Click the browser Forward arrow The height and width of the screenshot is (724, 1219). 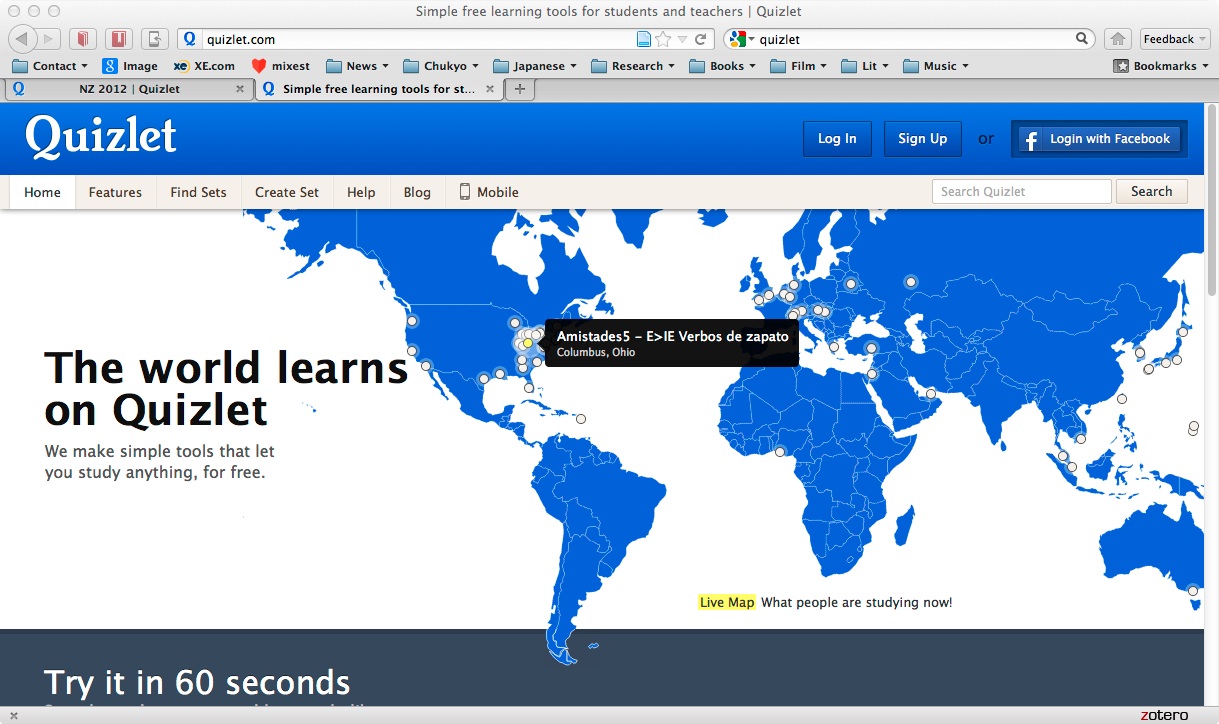(50, 39)
